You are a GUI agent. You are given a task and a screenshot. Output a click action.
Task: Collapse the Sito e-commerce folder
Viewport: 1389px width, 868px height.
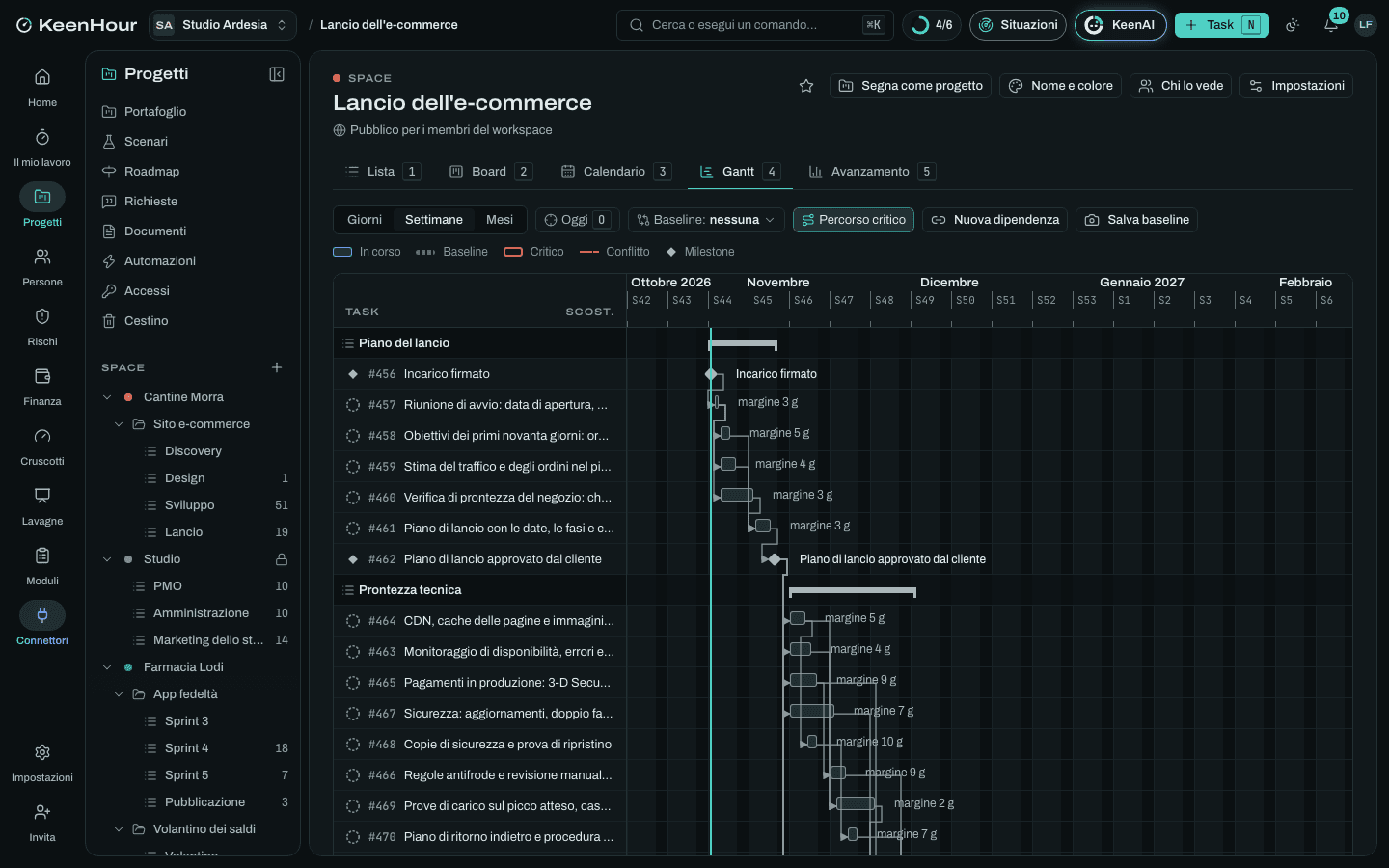click(x=119, y=424)
